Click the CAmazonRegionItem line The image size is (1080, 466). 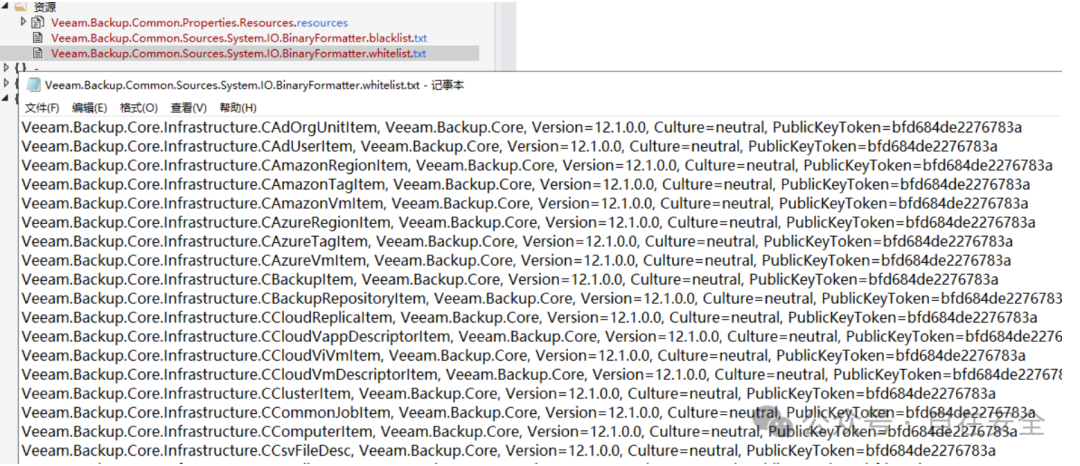(537, 166)
